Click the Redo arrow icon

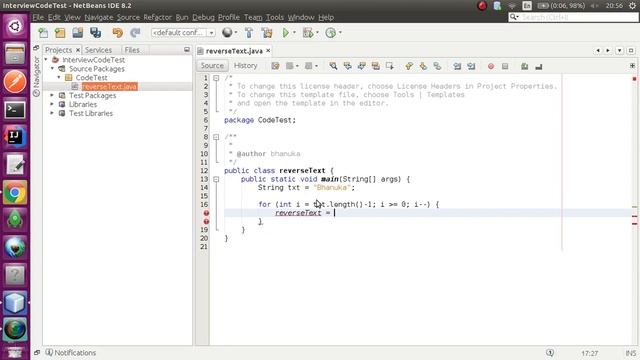135,33
